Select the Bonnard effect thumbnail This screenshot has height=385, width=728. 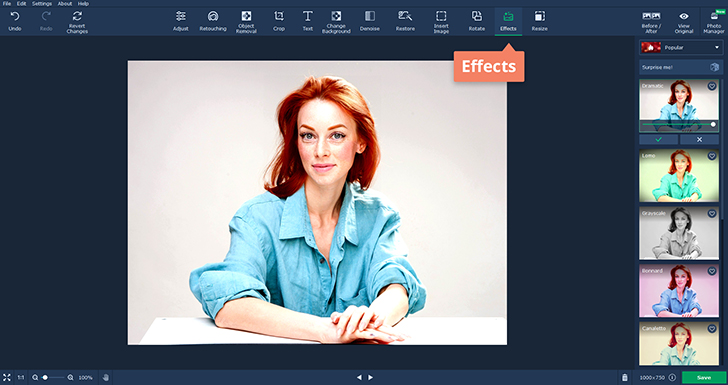pyautogui.click(x=679, y=291)
